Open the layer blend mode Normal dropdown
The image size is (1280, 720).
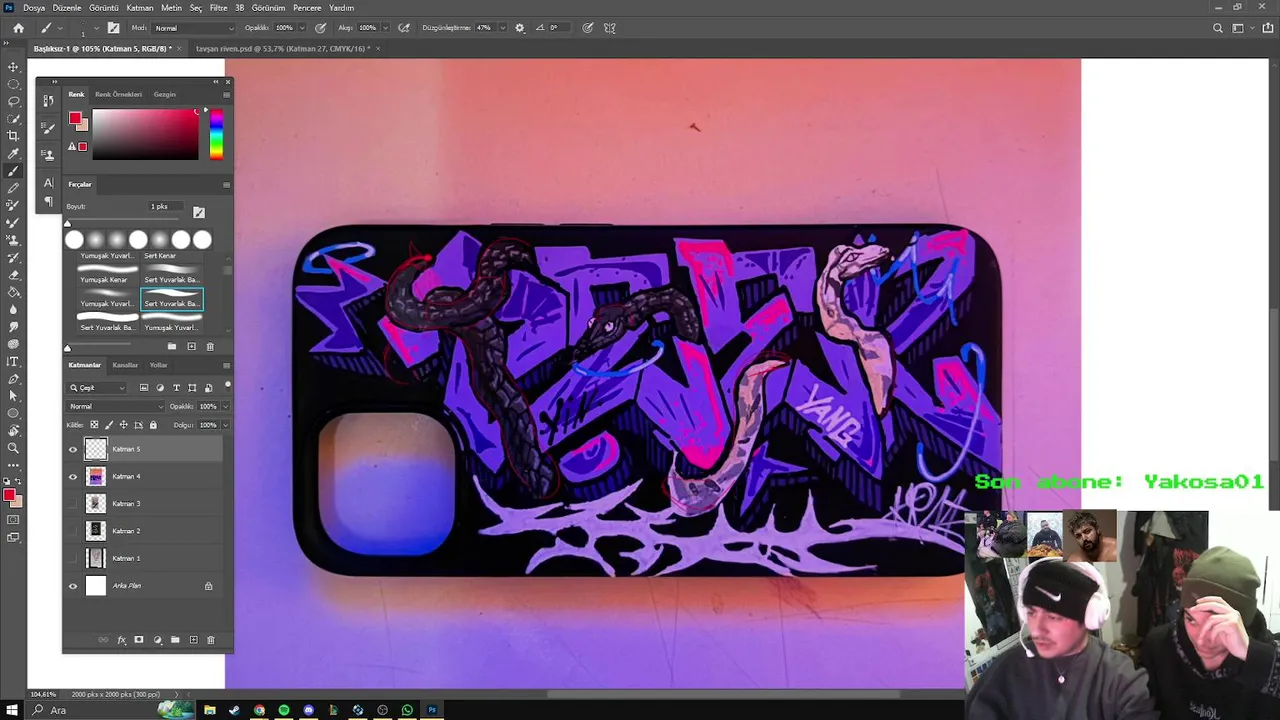(x=115, y=407)
